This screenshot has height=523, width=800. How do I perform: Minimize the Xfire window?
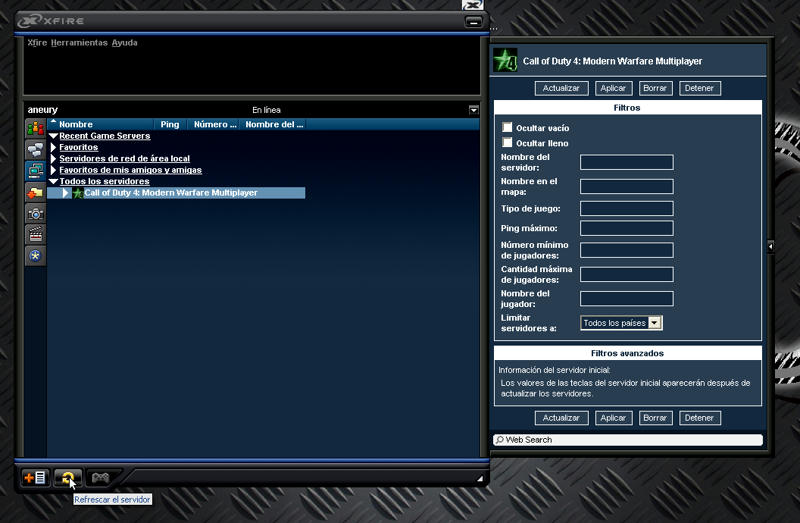pyautogui.click(x=473, y=22)
